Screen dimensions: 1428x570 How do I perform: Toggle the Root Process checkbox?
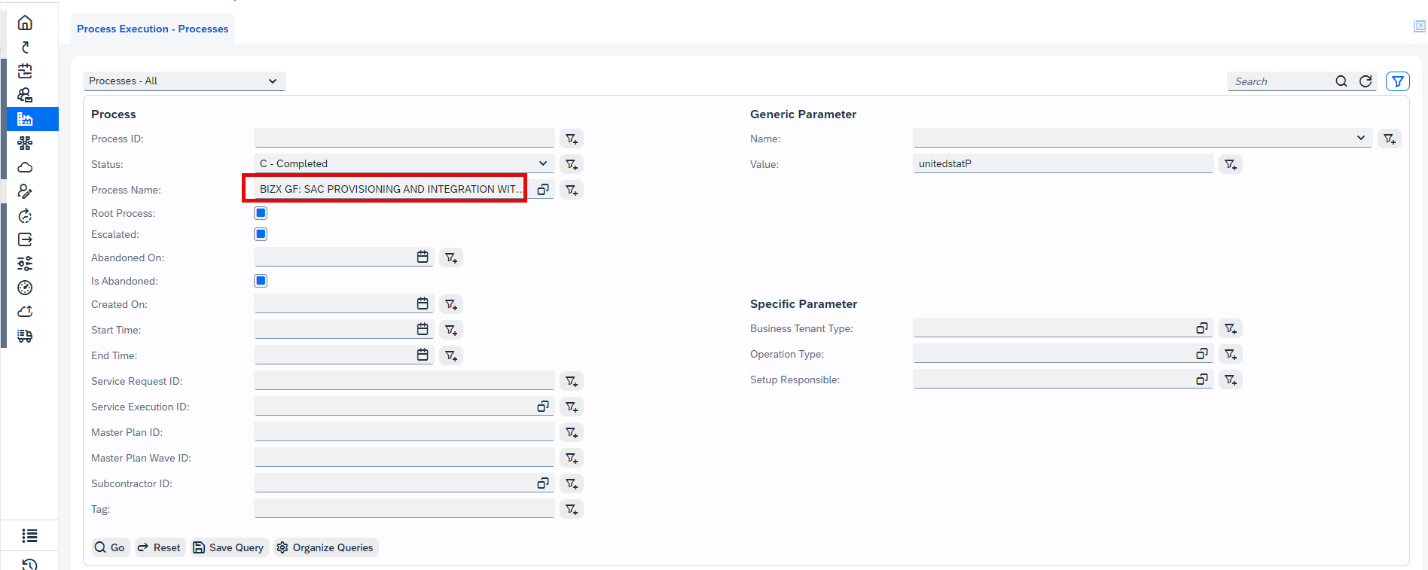(261, 213)
